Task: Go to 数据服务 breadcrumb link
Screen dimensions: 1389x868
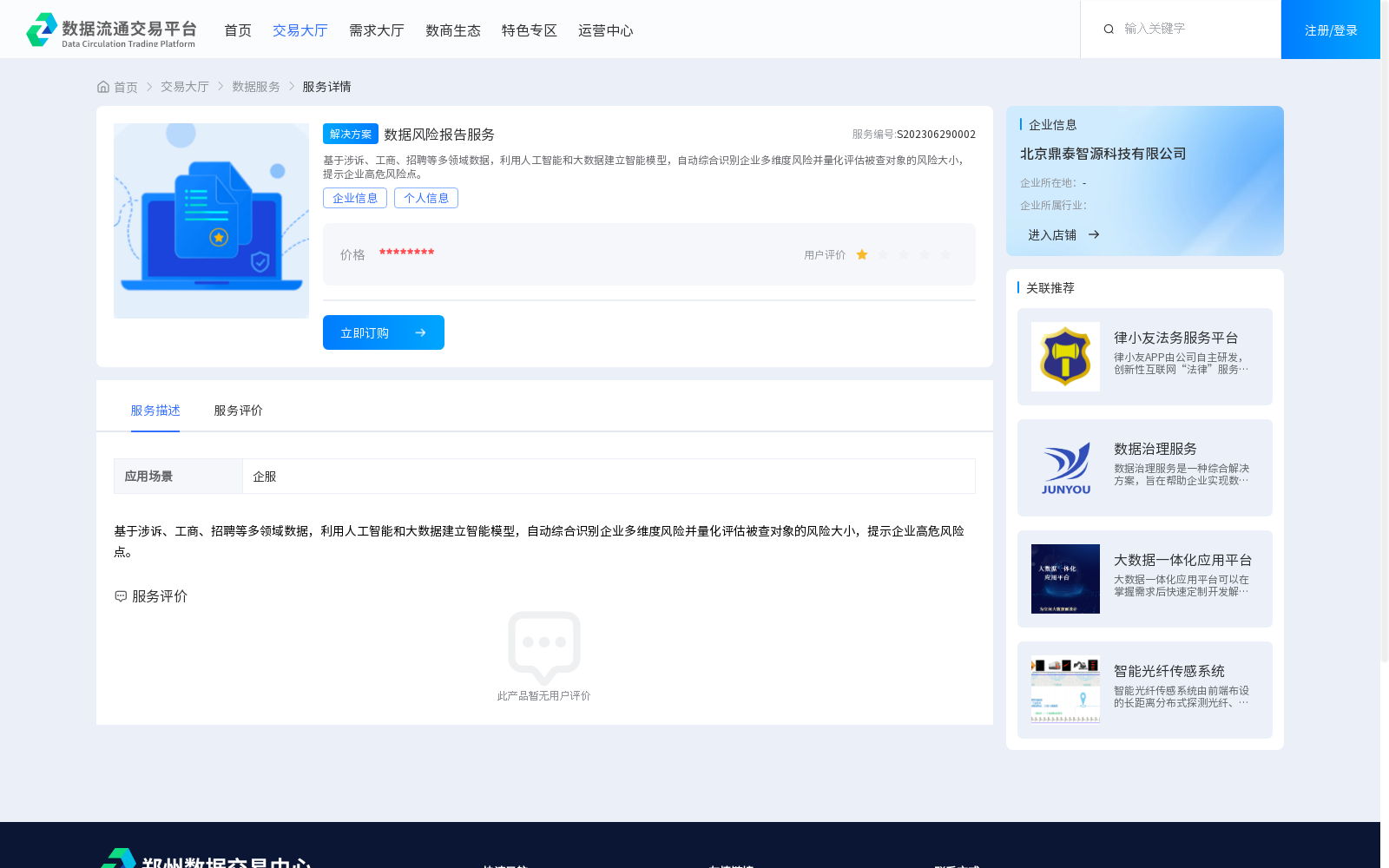Action: pyautogui.click(x=256, y=87)
